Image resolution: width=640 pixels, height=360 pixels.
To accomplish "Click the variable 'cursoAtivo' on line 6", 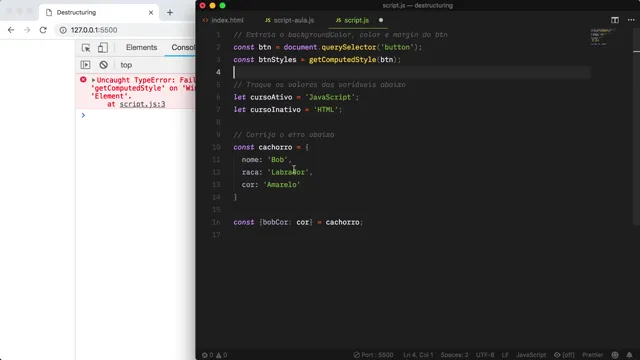I will point(271,97).
